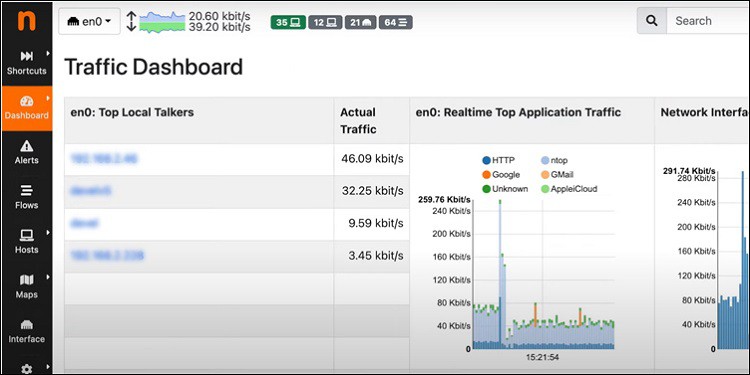Image resolution: width=750 pixels, height=375 pixels.
Task: Open the settings gear in sidebar
Action: point(27,369)
